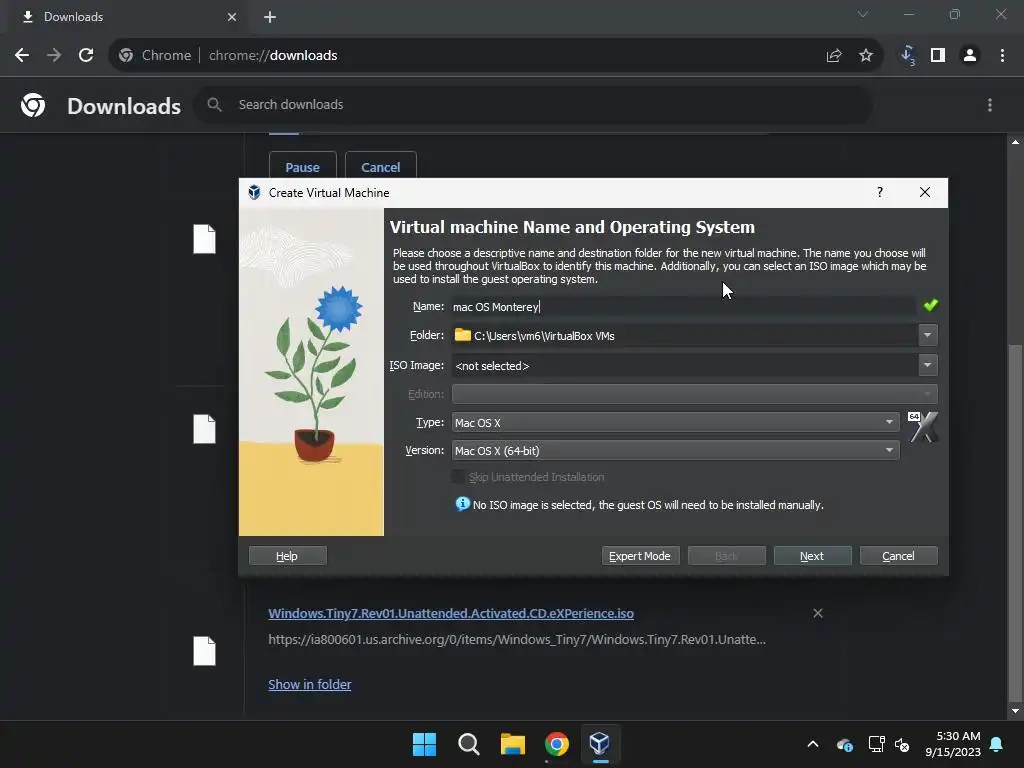The width and height of the screenshot is (1024, 768).
Task: Click the VirtualBox icon in dialog title
Action: (255, 193)
